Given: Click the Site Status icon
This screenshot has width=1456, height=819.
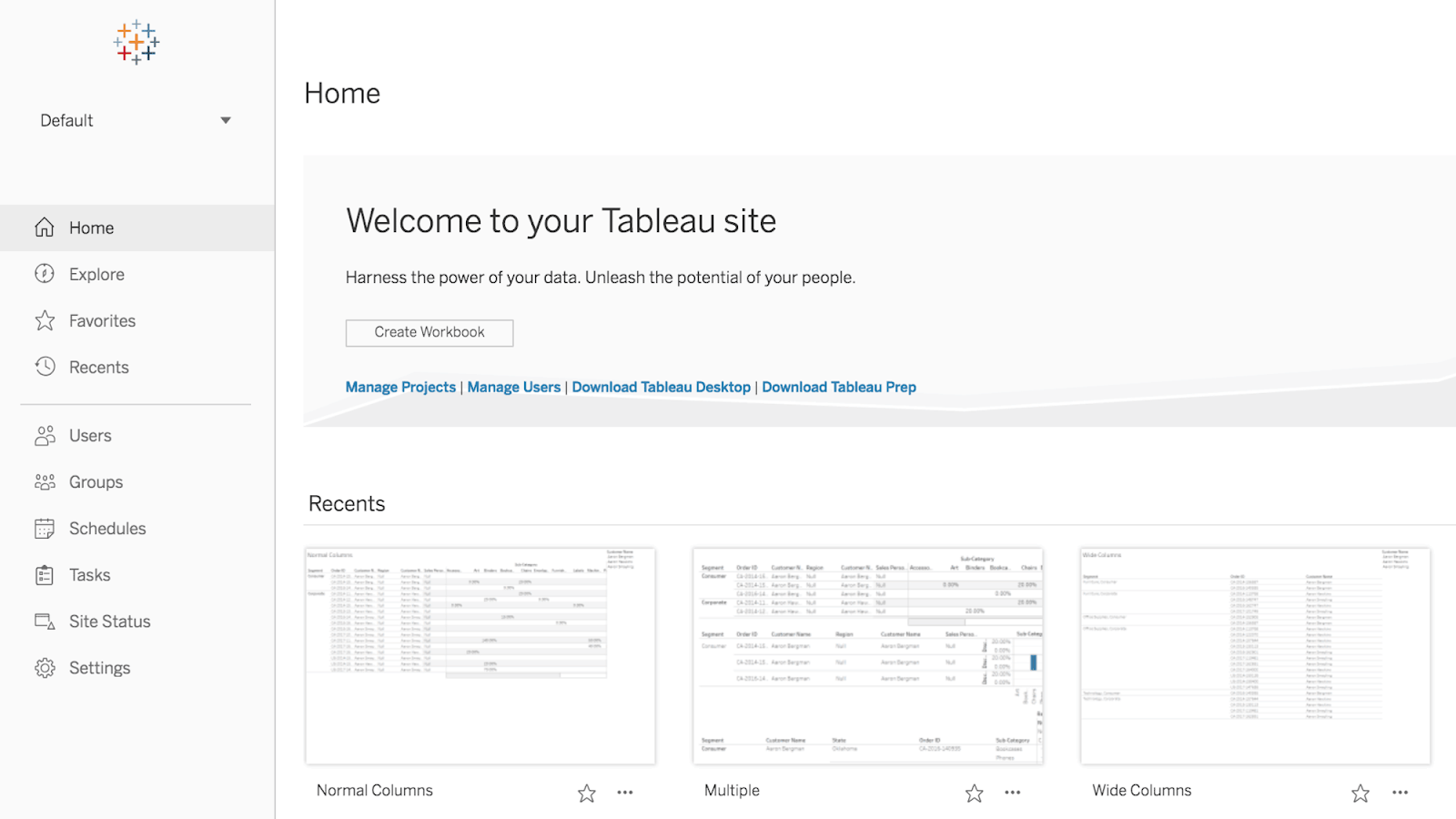Looking at the screenshot, I should pyautogui.click(x=45, y=622).
